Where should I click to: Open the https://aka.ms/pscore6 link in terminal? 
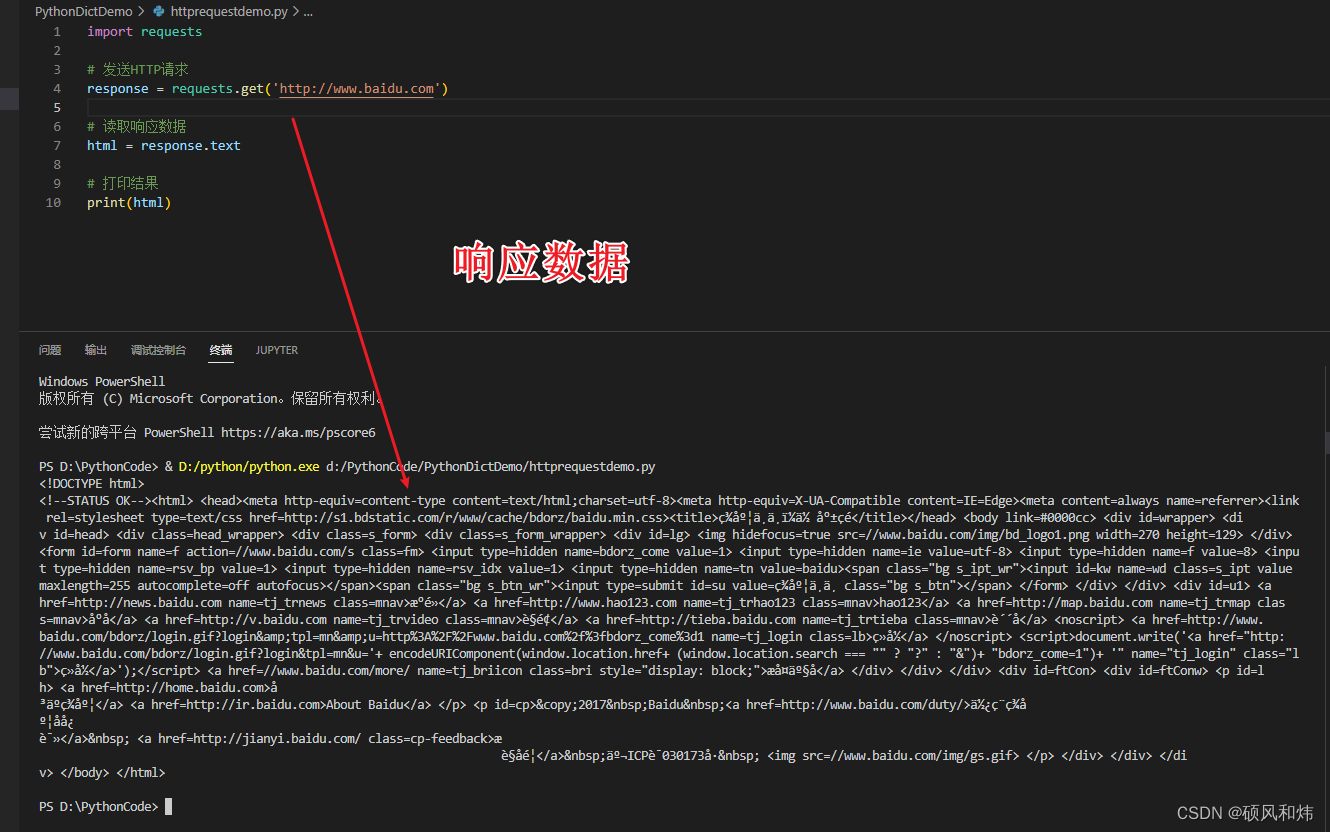pos(298,433)
